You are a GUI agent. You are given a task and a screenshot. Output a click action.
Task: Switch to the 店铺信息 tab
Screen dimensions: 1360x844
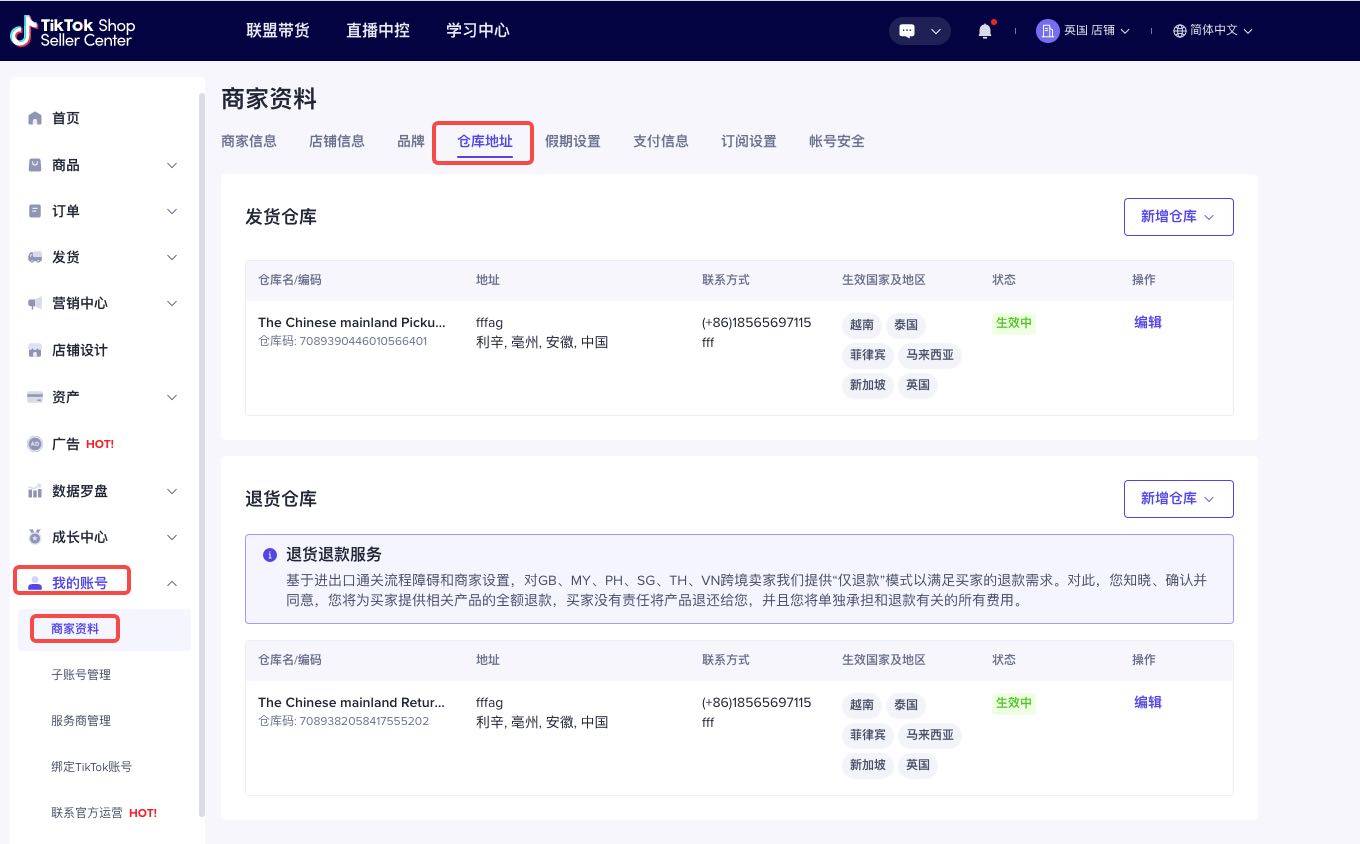click(x=337, y=141)
